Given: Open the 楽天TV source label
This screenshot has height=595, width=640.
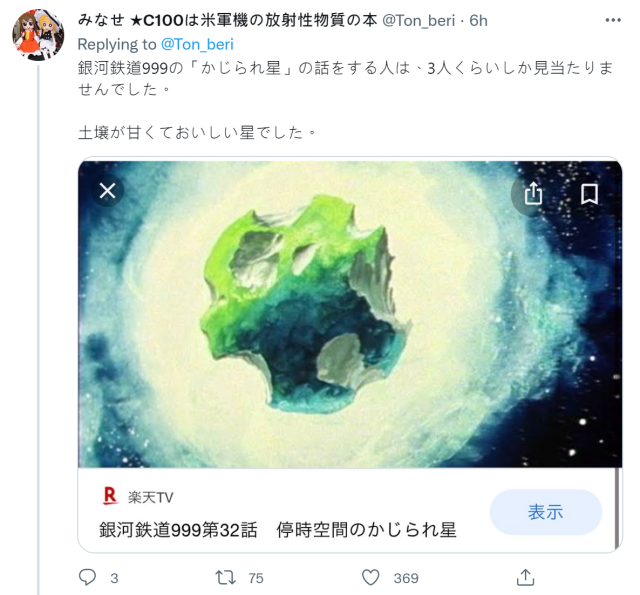Looking at the screenshot, I should 151,497.
